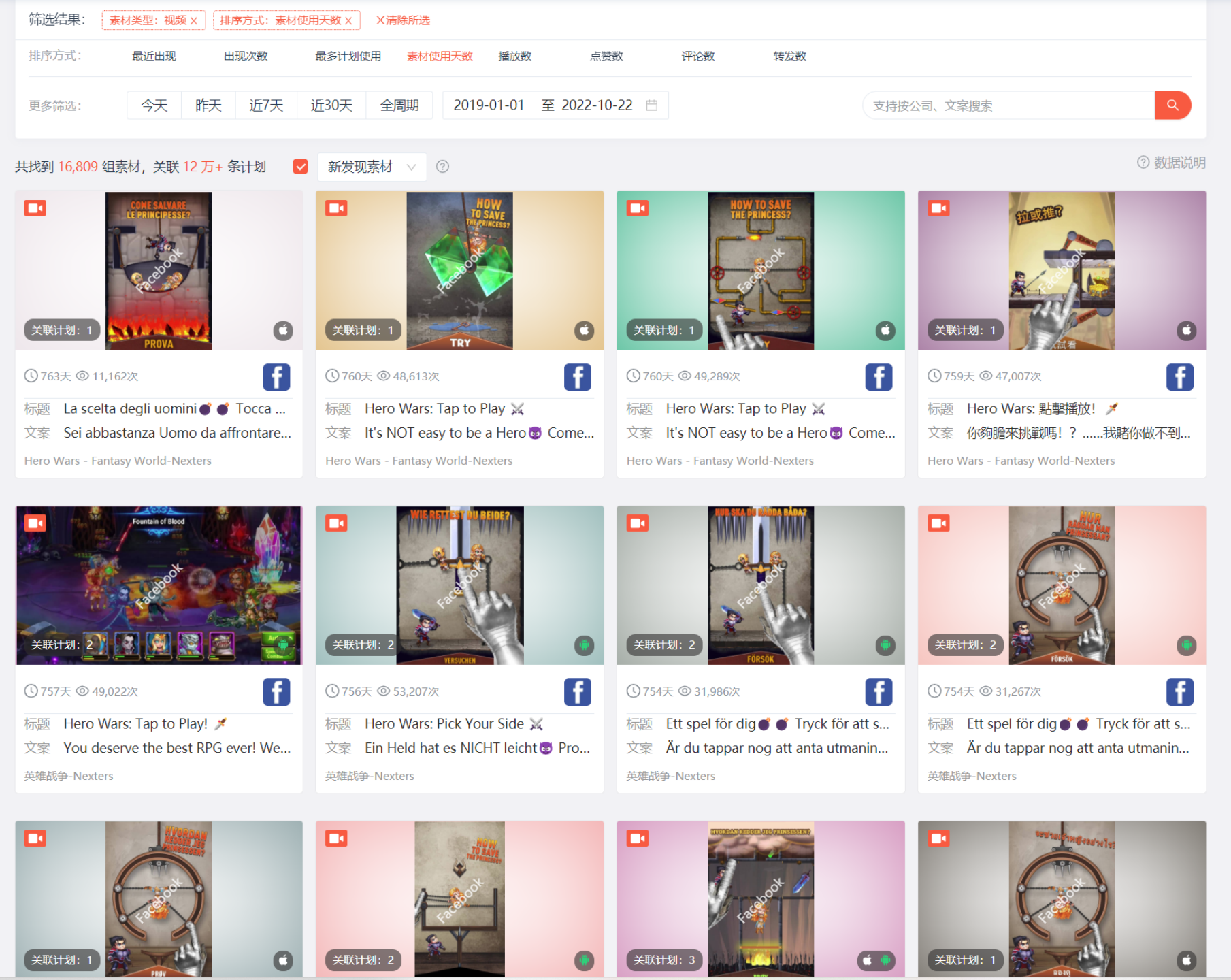Click the 清除所选 clear filters link
The height and width of the screenshot is (980, 1231).
coord(403,20)
